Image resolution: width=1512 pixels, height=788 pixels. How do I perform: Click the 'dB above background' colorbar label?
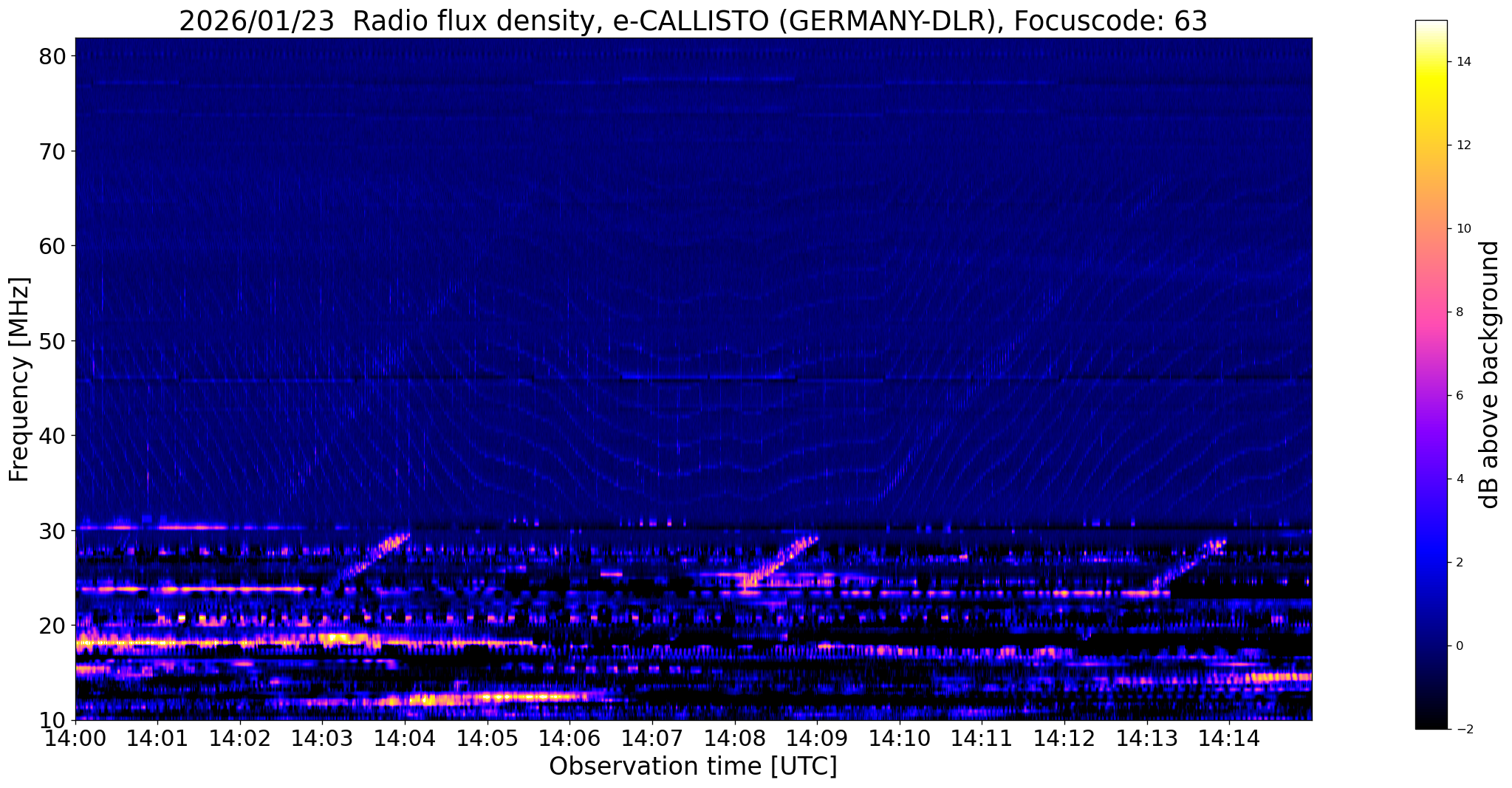click(1490, 374)
